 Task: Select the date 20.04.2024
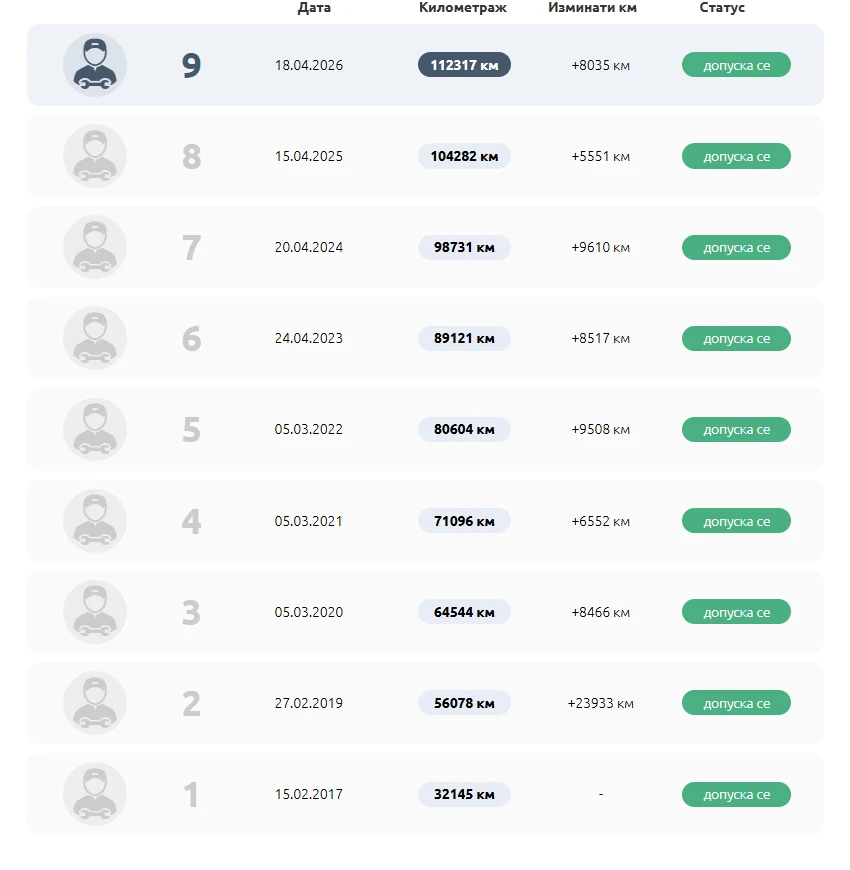(308, 247)
